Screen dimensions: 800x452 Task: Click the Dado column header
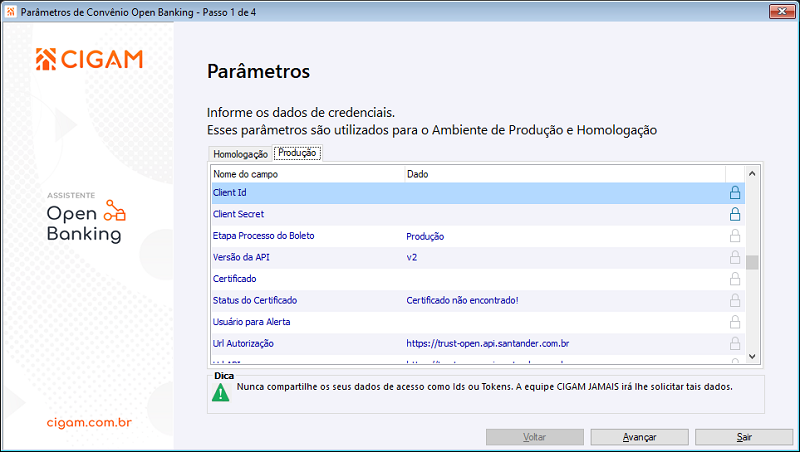click(x=565, y=174)
